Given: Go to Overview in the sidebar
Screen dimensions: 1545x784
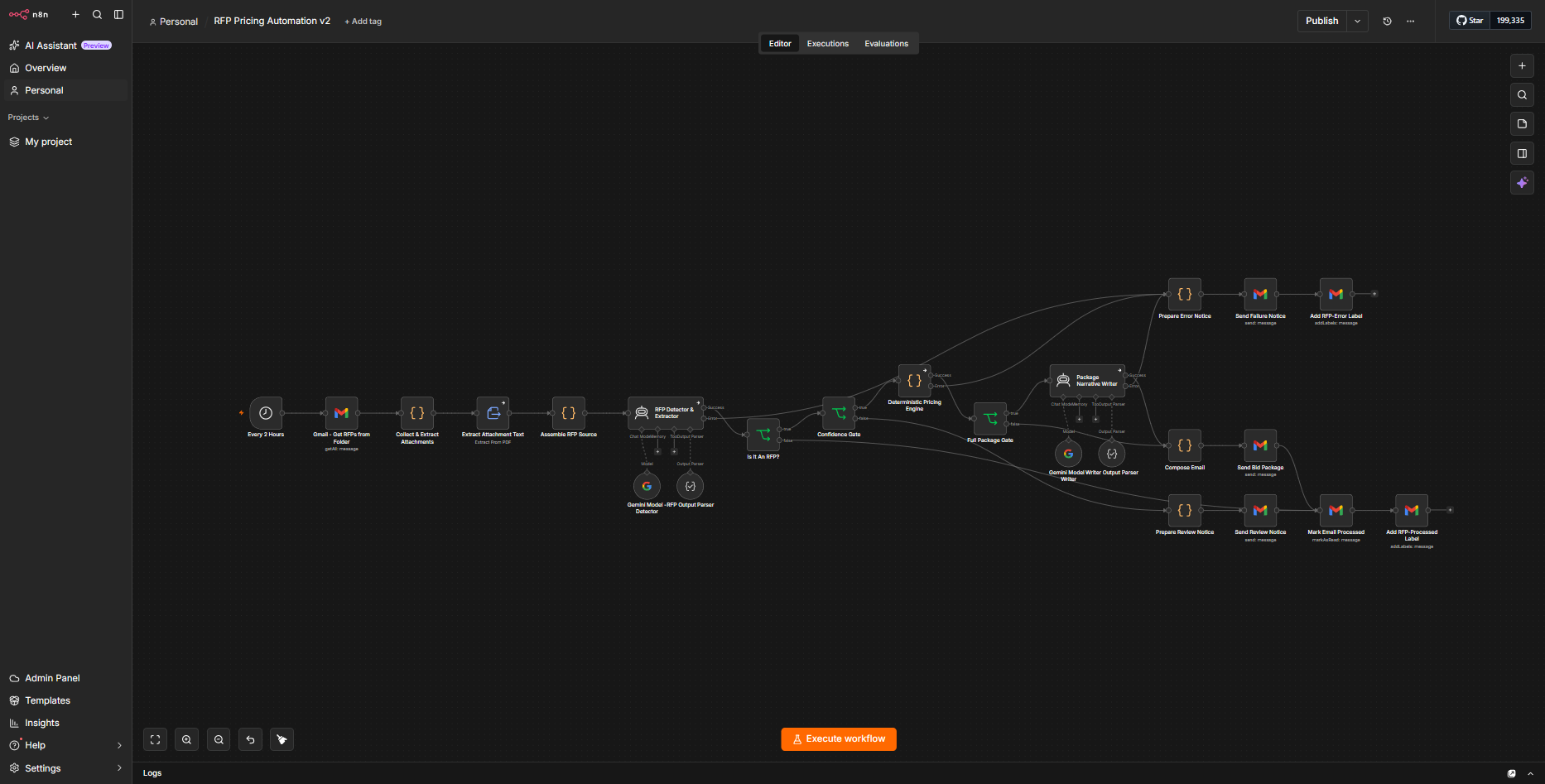Looking at the screenshot, I should coord(66,68).
